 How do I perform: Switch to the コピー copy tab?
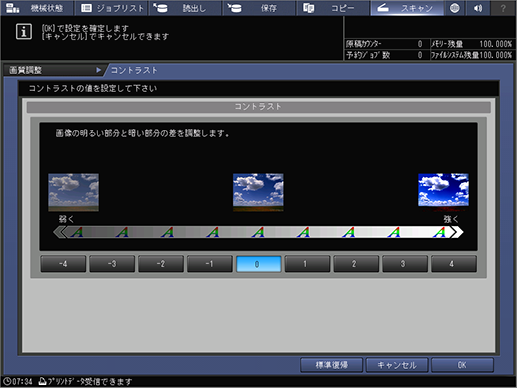click(333, 8)
